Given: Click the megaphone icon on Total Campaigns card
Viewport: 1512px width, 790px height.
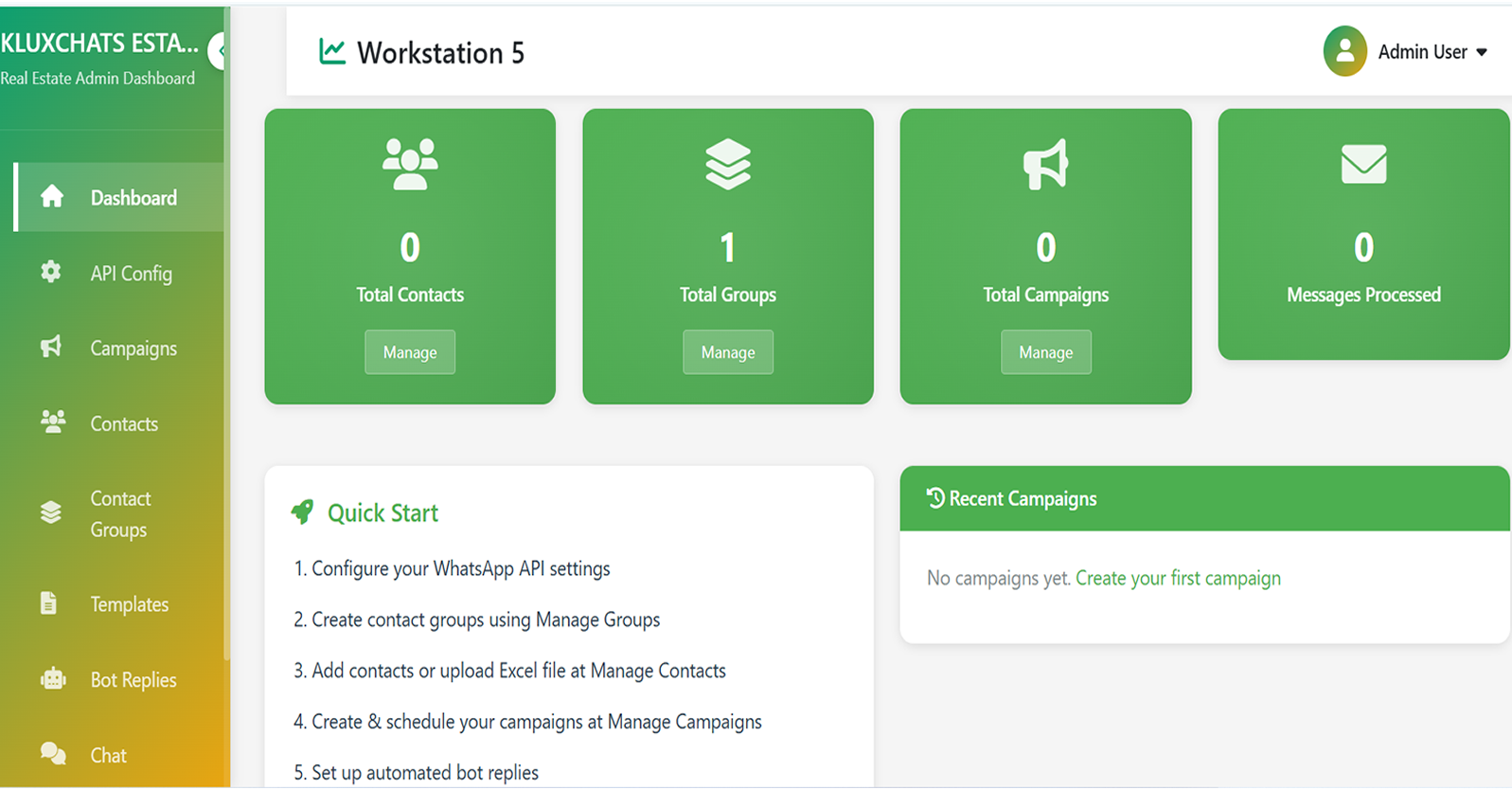Looking at the screenshot, I should tap(1045, 165).
